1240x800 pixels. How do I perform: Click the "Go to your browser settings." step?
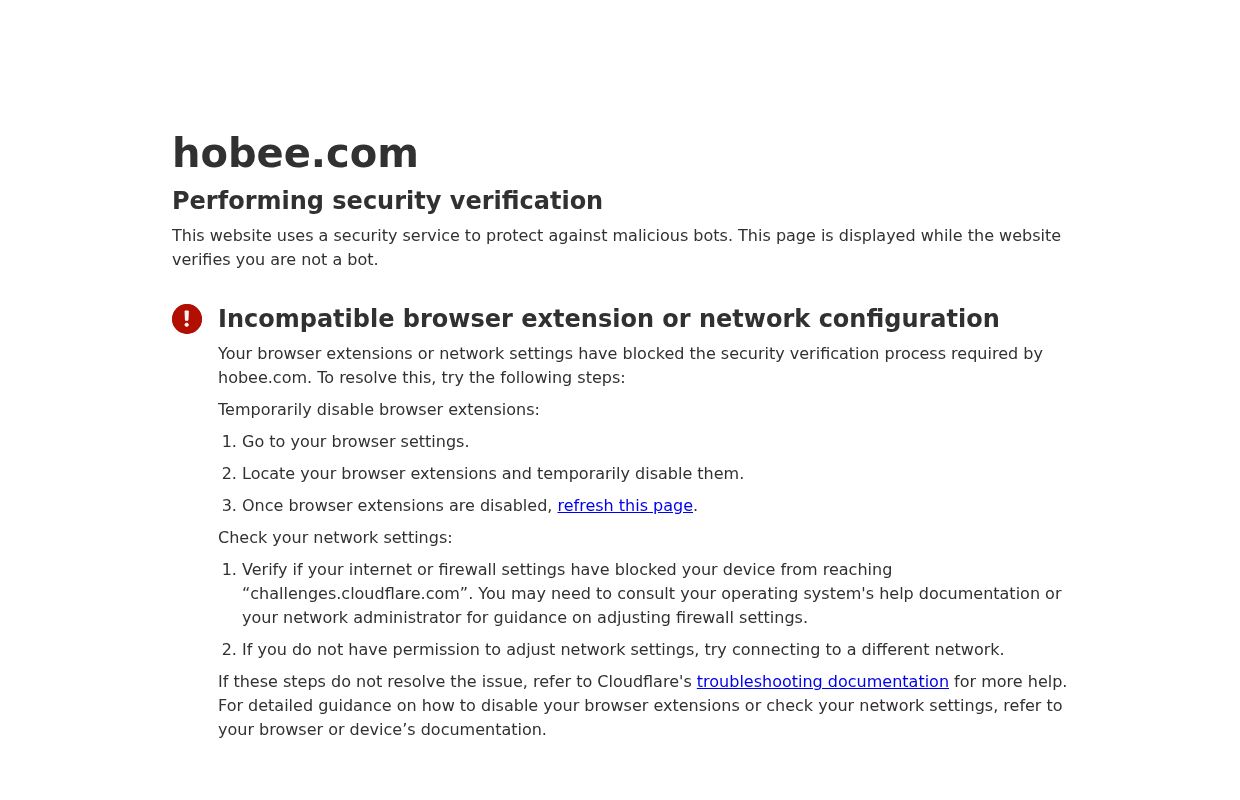point(355,442)
